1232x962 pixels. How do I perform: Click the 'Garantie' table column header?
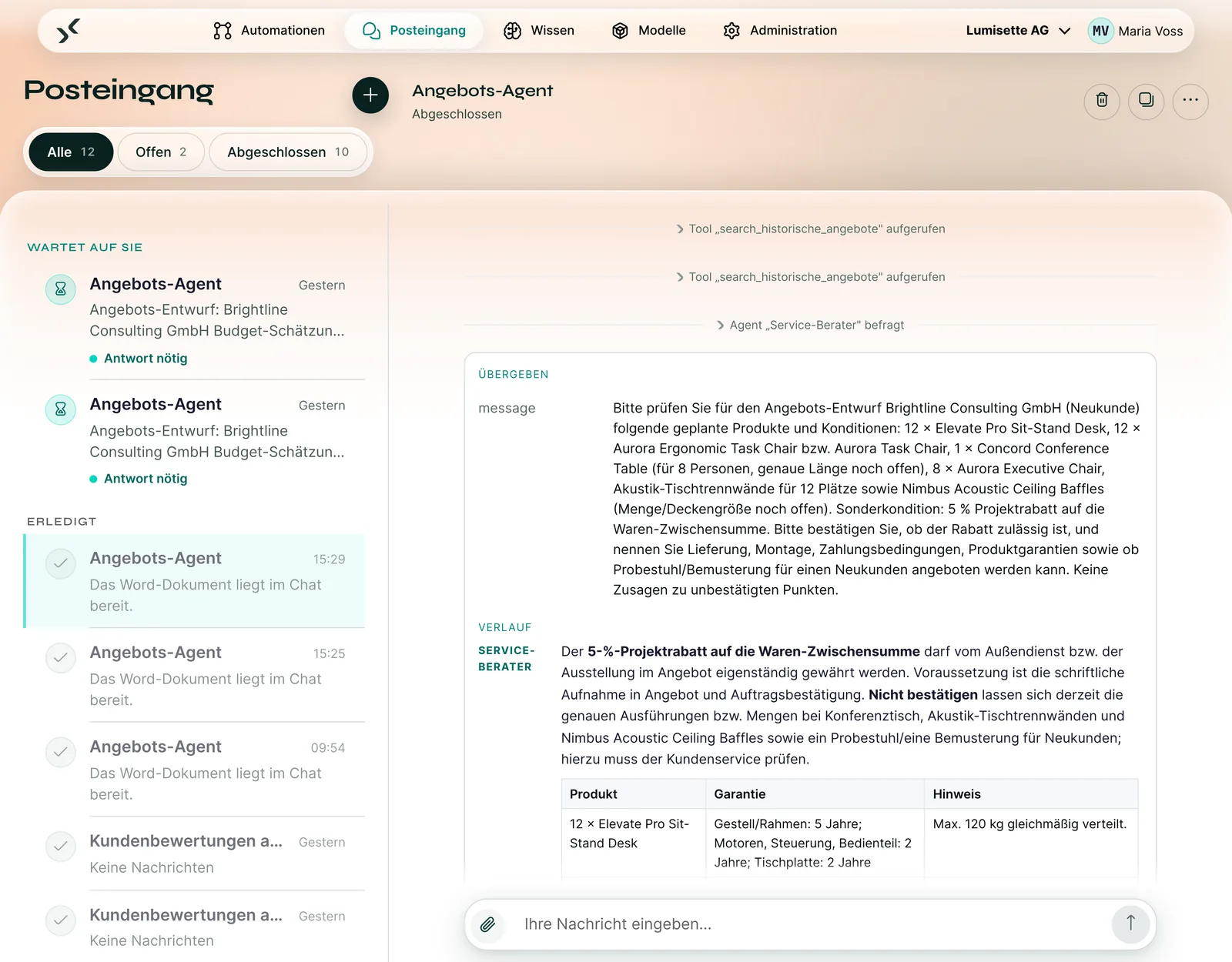click(x=815, y=793)
